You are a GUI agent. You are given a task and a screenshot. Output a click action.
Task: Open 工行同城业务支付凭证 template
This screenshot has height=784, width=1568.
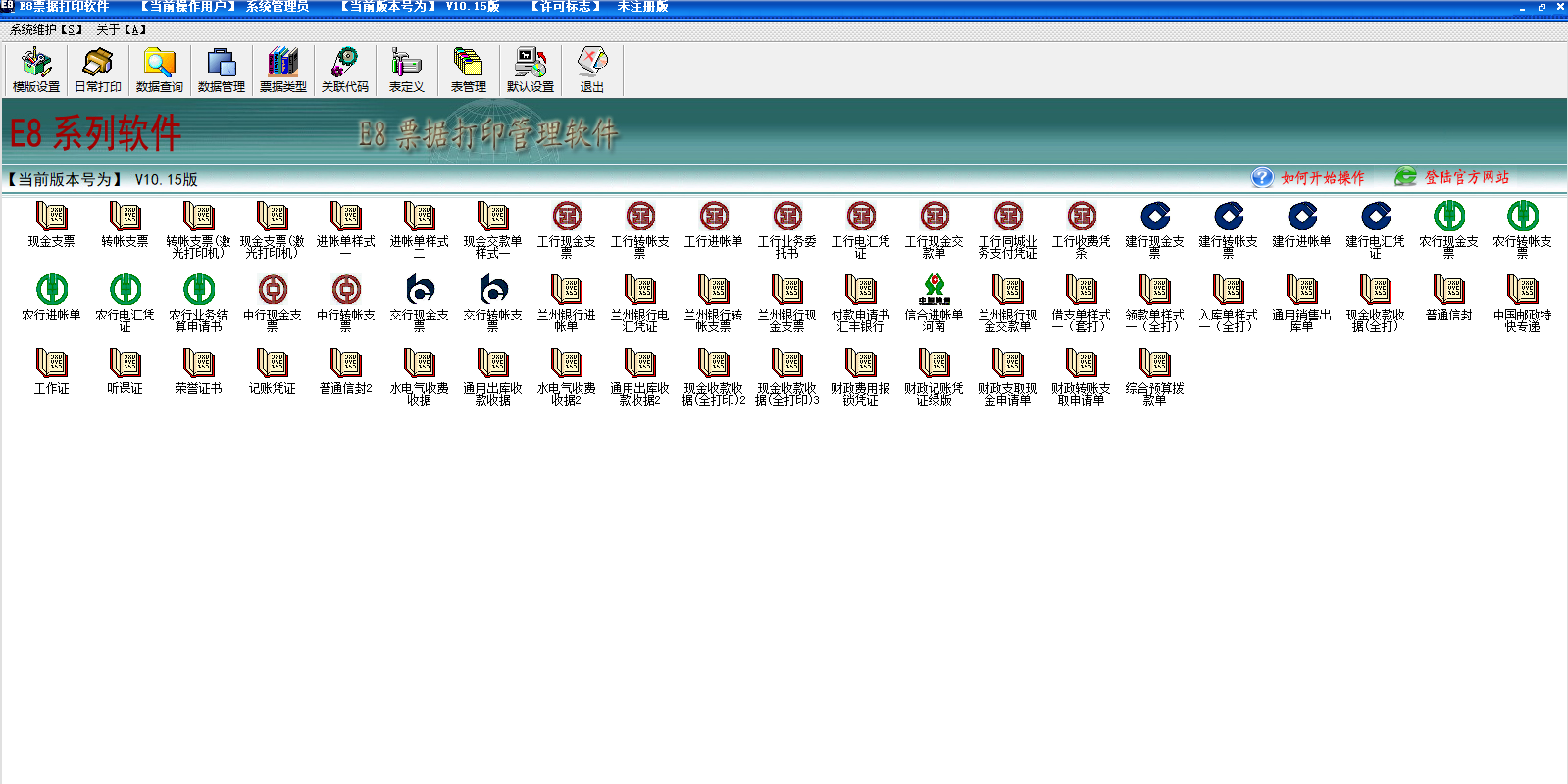[x=1008, y=229]
